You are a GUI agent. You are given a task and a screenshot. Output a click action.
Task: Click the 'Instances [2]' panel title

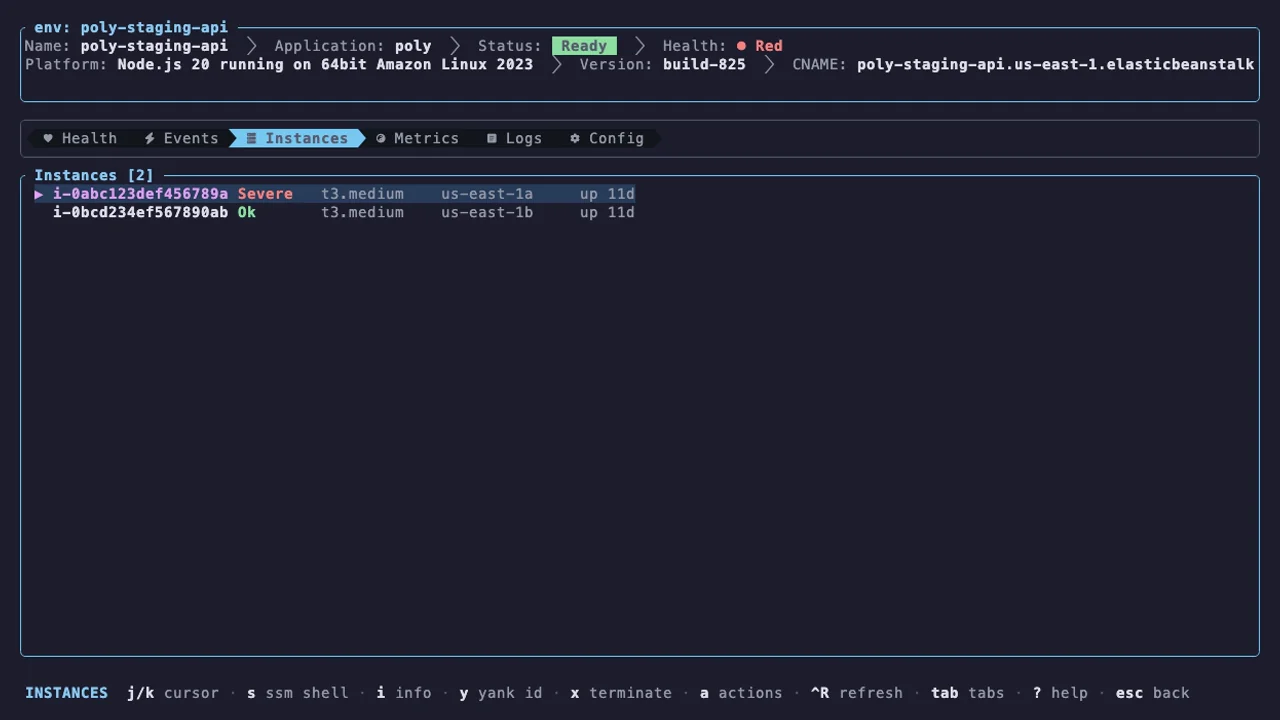pos(94,175)
